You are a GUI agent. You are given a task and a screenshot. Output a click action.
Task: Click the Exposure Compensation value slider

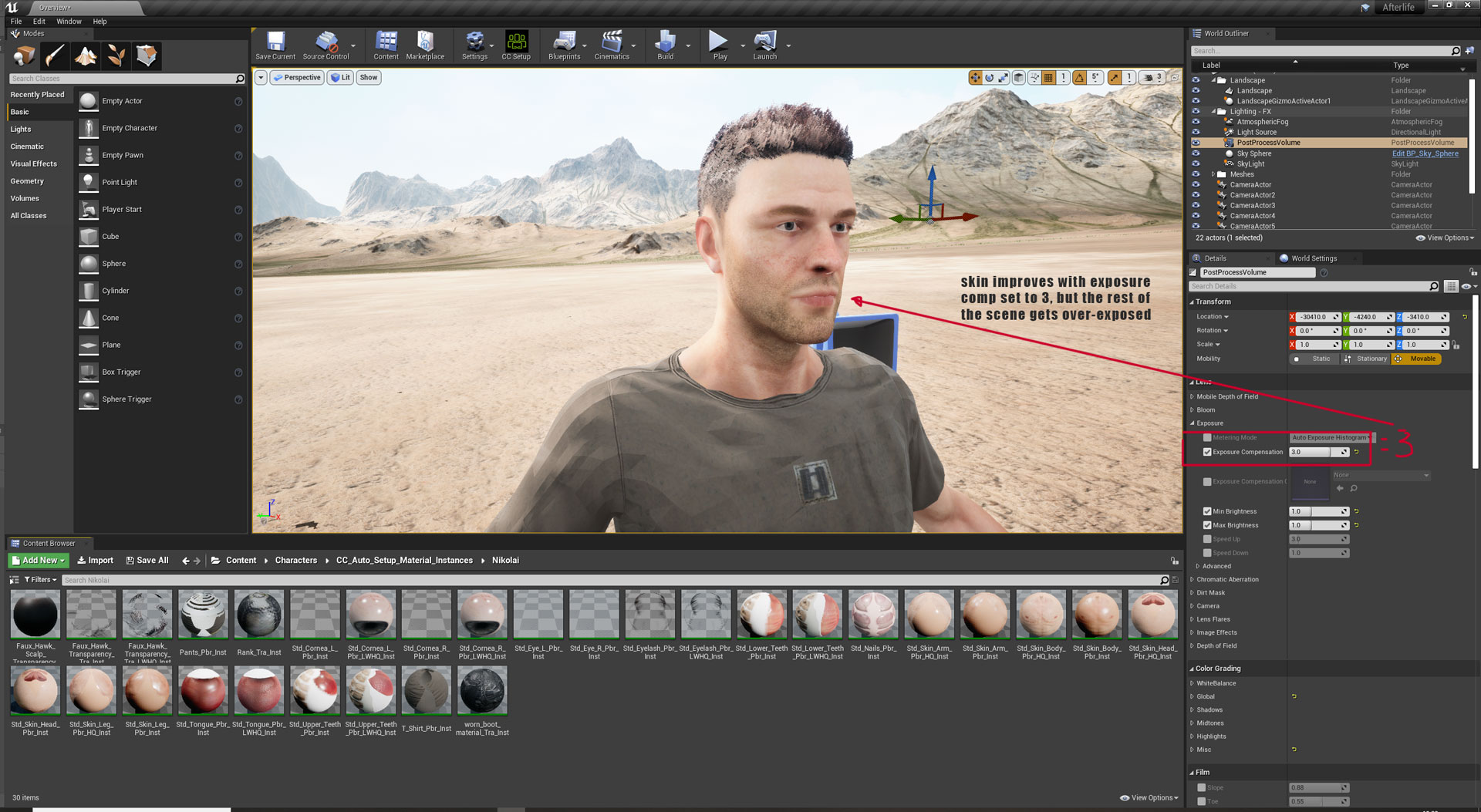1319,452
